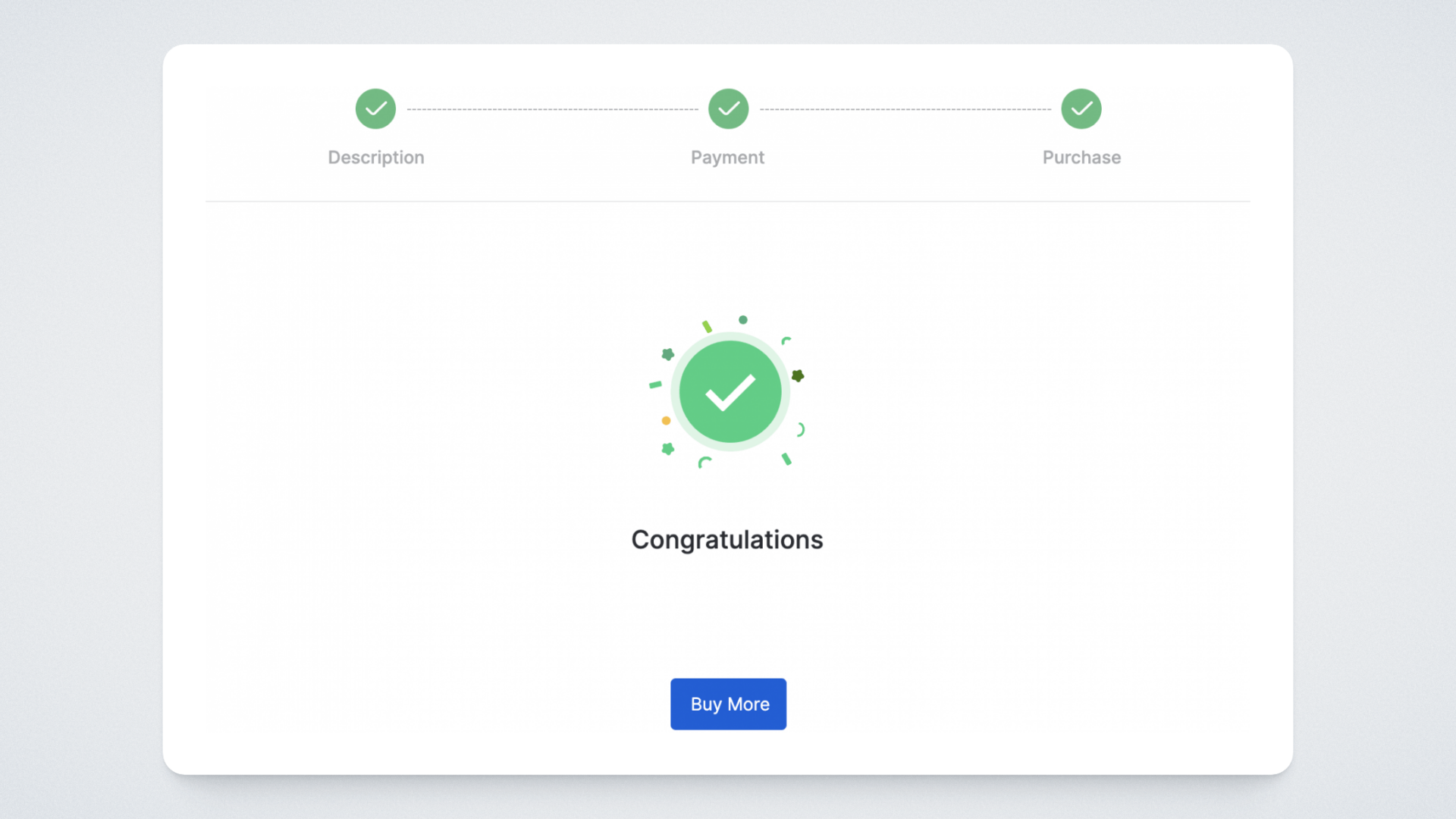Click the lime confetti stick near the top

pyautogui.click(x=707, y=327)
